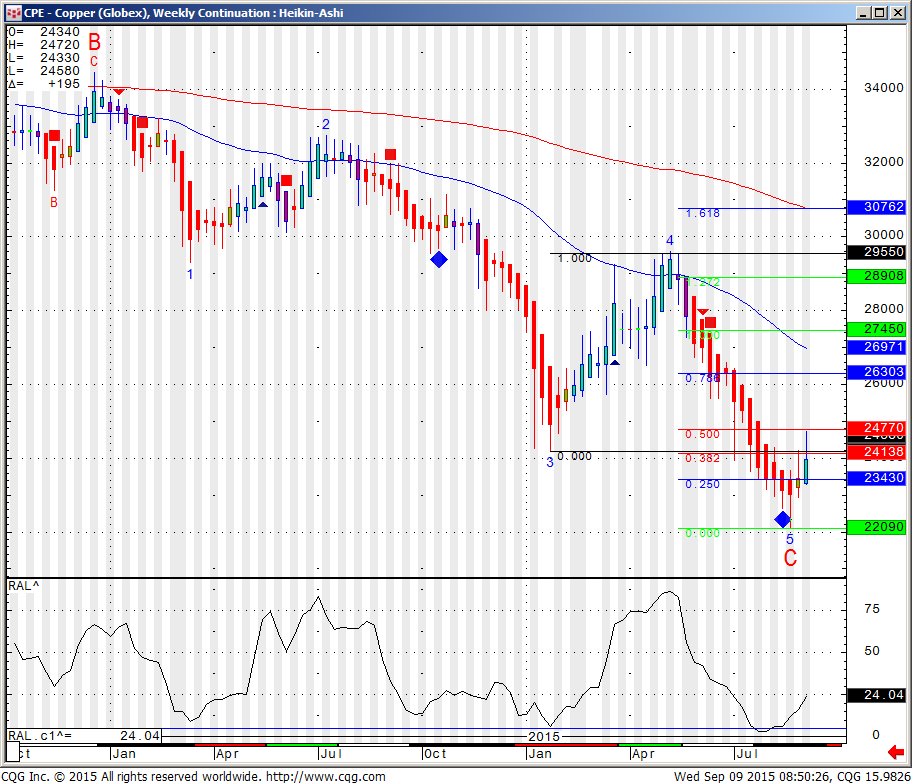Click the 1.618 Fibonacci extension label
Viewport: 912px width, 784px height.
(x=702, y=214)
